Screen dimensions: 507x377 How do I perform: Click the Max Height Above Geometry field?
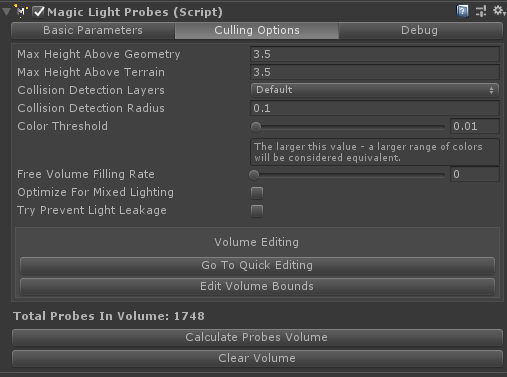[x=375, y=54]
